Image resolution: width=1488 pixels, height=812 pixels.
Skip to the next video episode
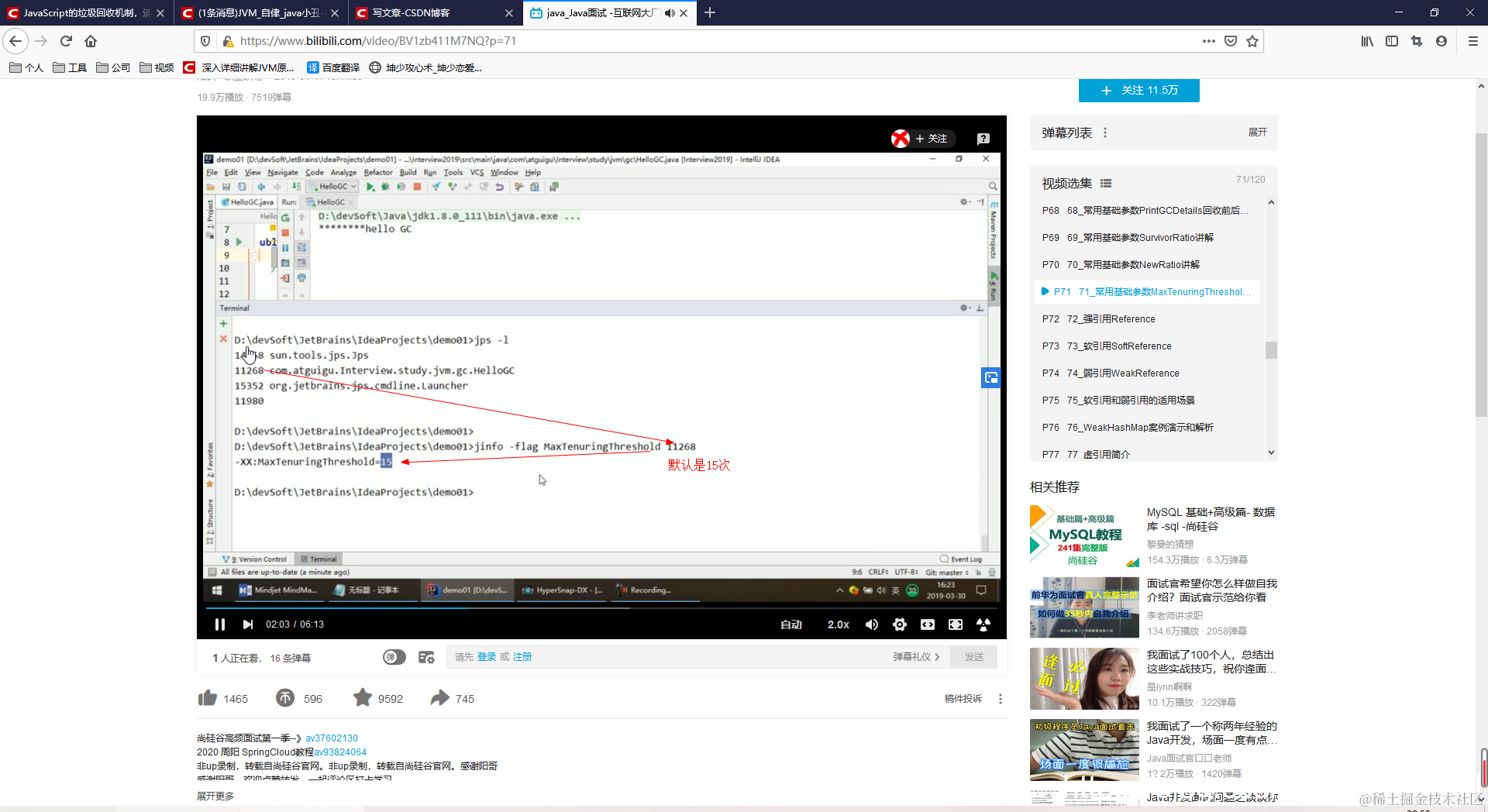click(248, 624)
